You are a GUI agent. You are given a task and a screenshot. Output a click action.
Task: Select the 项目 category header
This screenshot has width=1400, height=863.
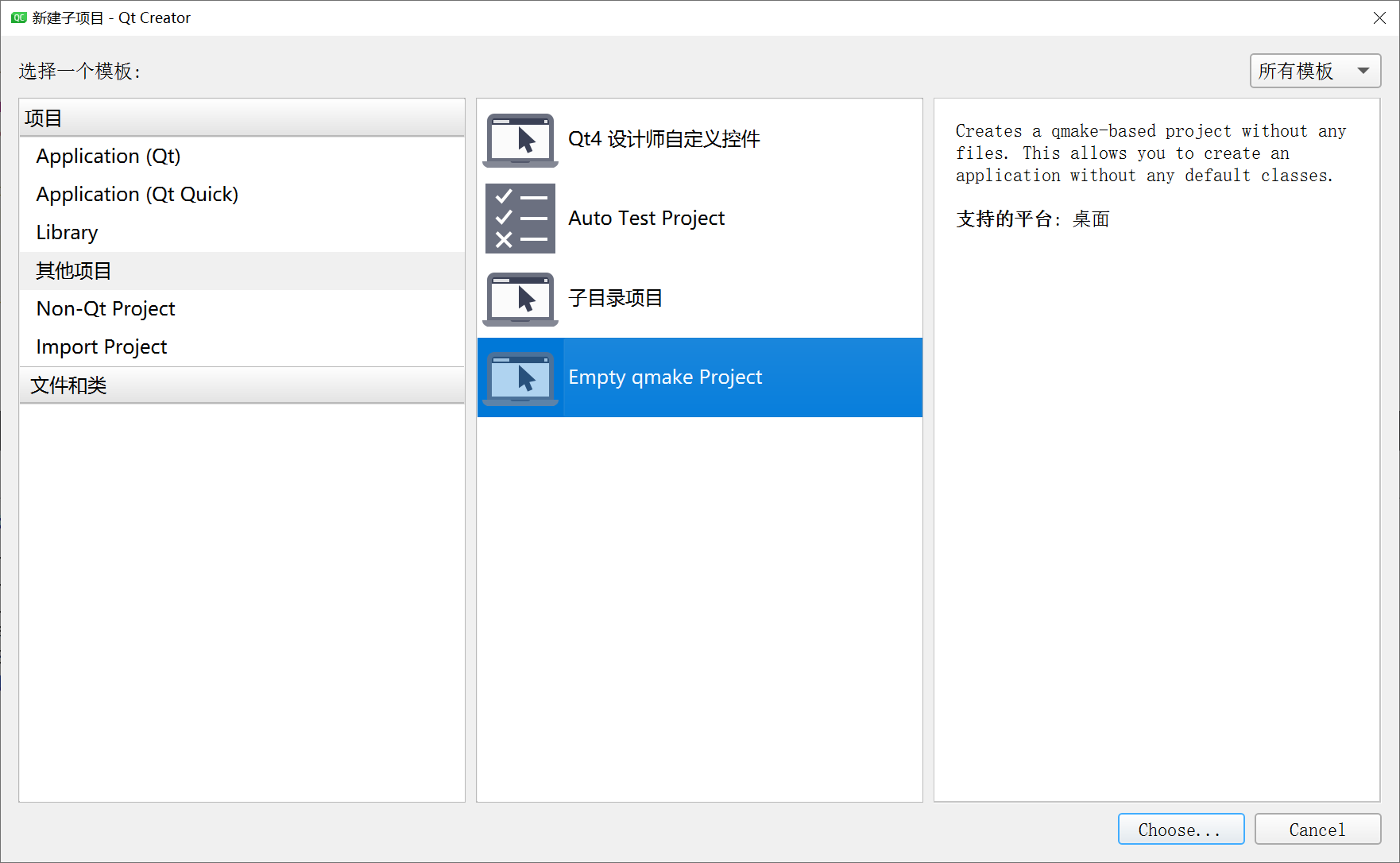tap(44, 118)
